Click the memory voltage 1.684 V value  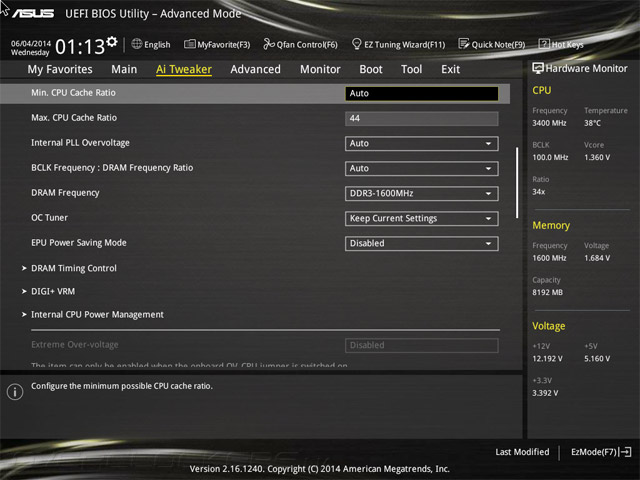597,258
